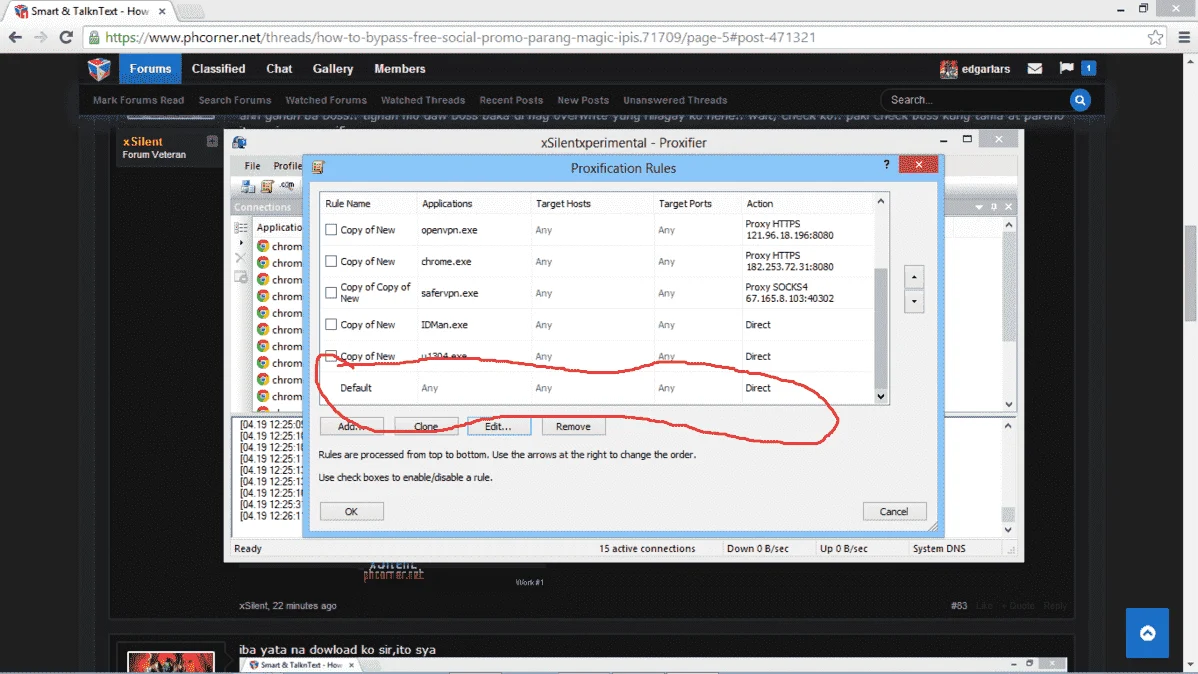Open the Watched Threads link
The width and height of the screenshot is (1198, 674).
(x=423, y=100)
